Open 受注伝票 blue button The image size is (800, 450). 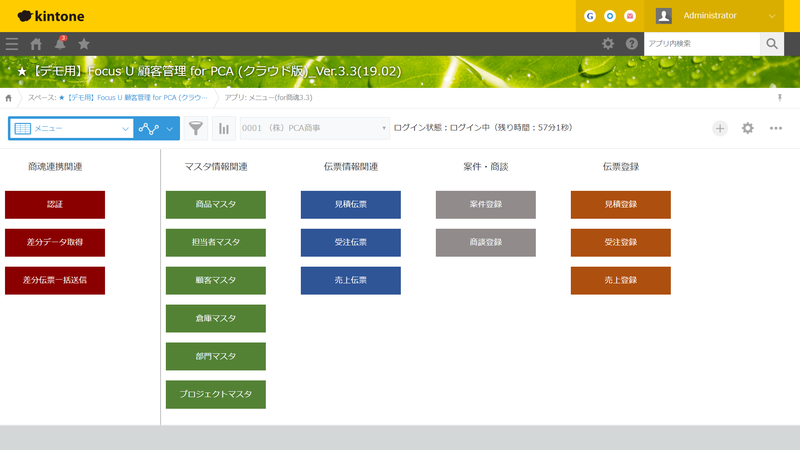pos(351,242)
